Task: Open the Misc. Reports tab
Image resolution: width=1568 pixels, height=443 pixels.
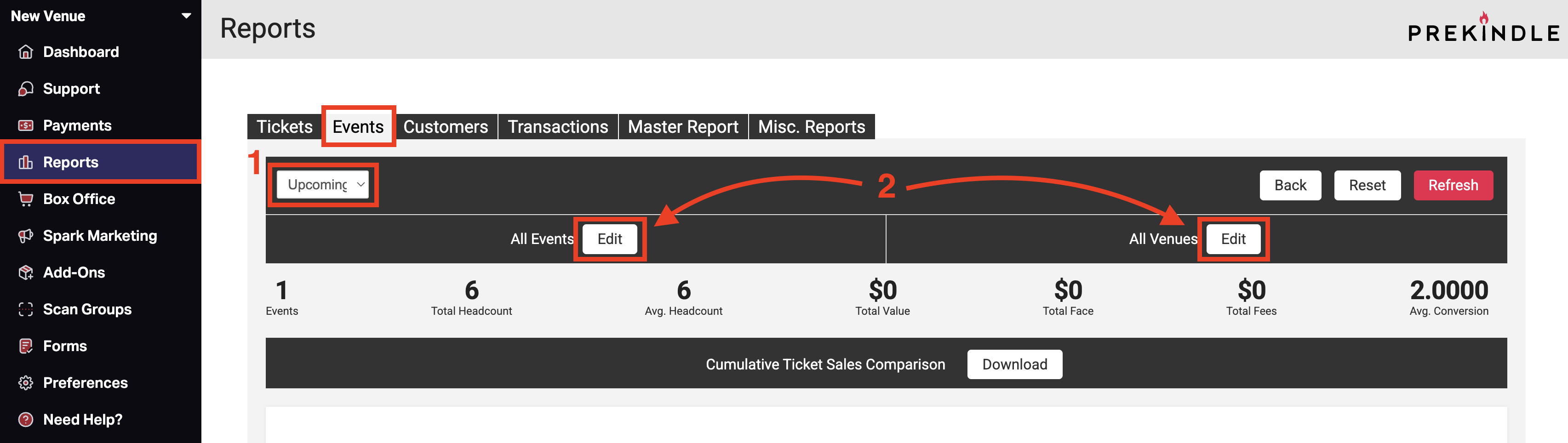Action: click(812, 126)
